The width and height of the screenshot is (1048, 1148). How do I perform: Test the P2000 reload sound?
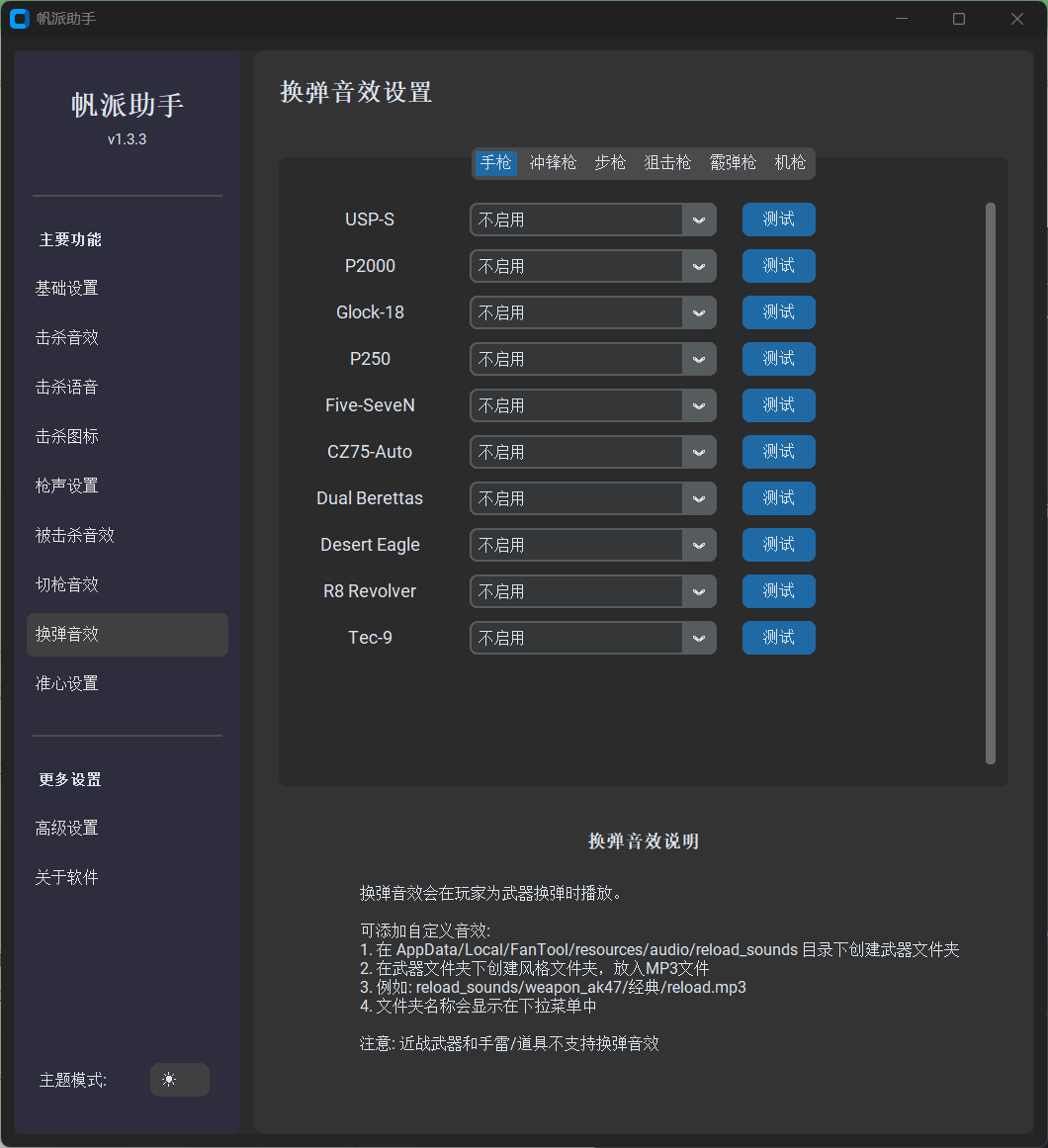[778, 266]
